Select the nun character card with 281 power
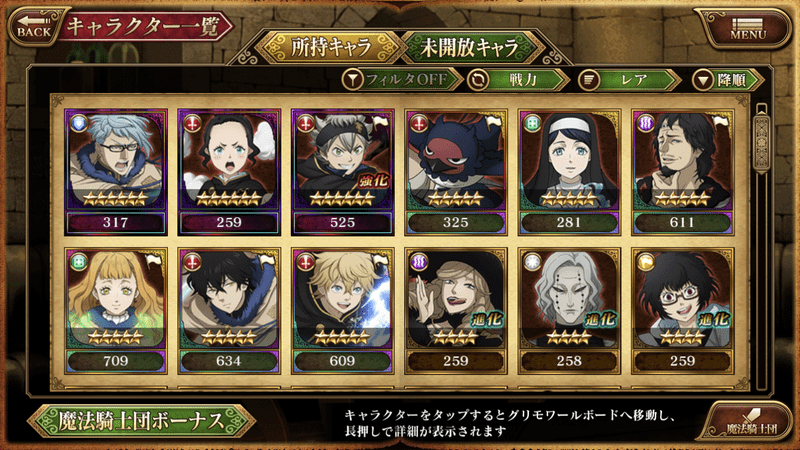Image resolution: width=800 pixels, height=450 pixels. 569,172
